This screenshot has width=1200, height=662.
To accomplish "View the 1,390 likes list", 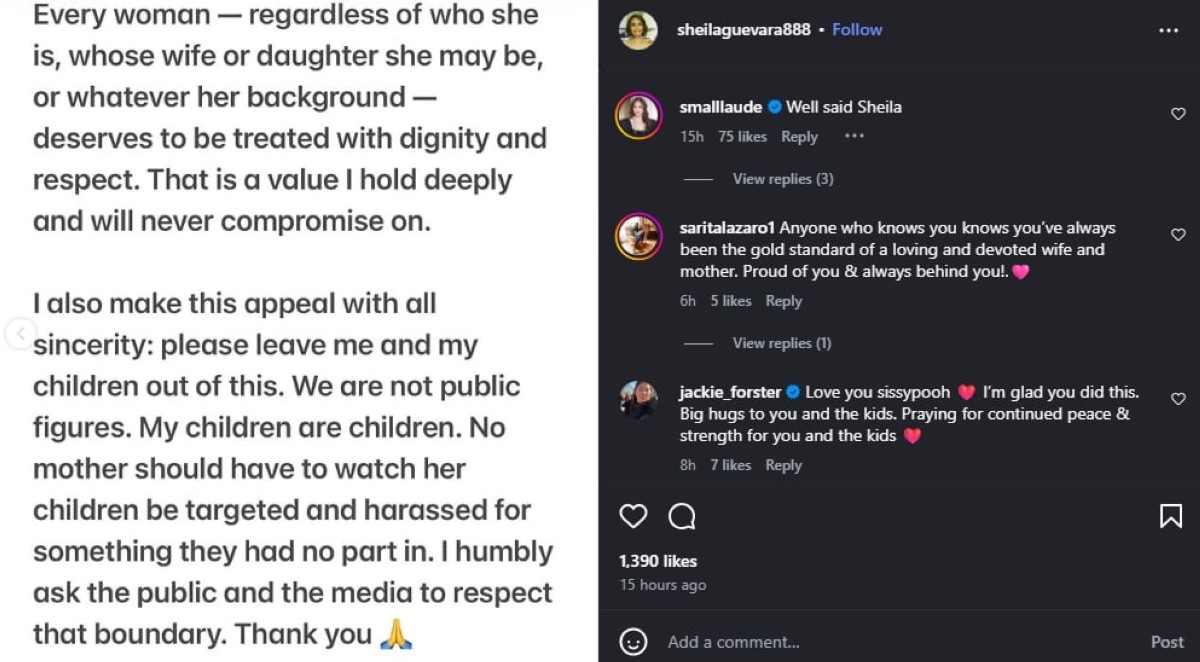I will pyautogui.click(x=658, y=561).
